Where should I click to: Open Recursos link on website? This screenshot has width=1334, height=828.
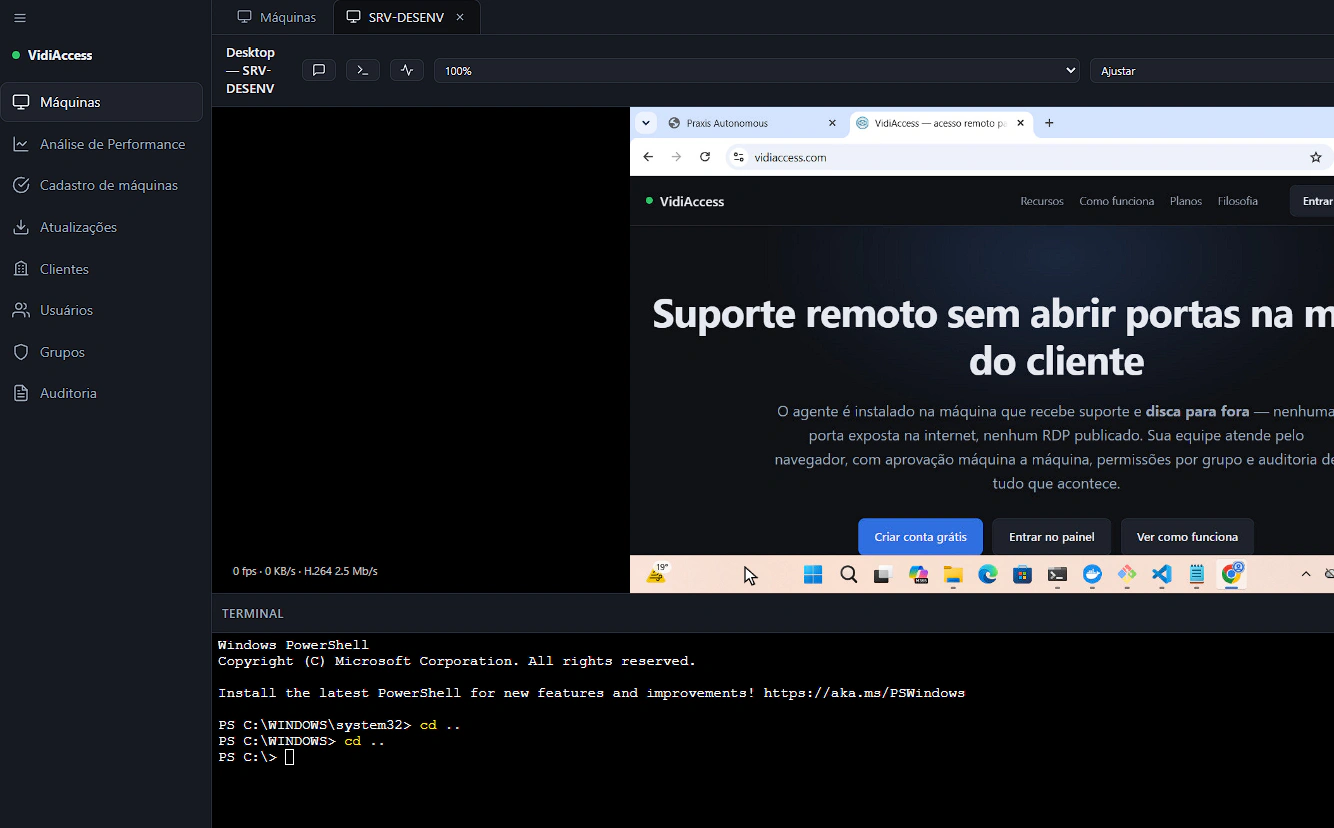tap(1042, 201)
